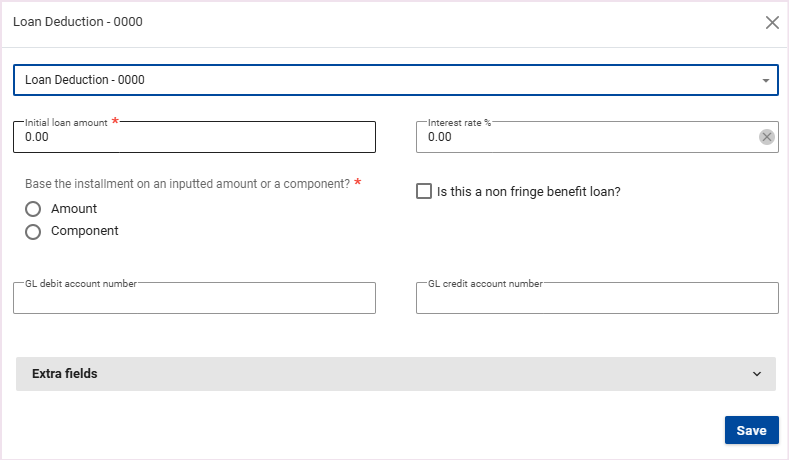Click the chevron icon on Extra fields
The height and width of the screenshot is (460, 789).
[756, 374]
